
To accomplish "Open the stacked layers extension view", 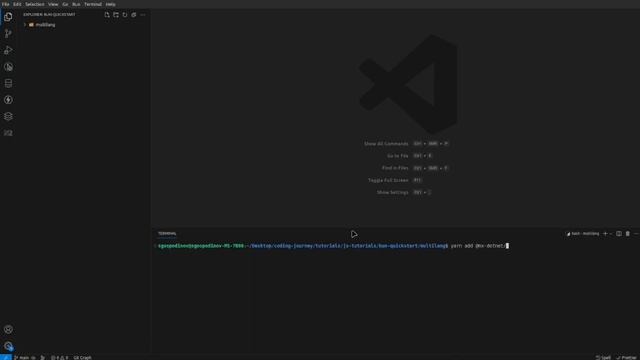I will (8, 117).
